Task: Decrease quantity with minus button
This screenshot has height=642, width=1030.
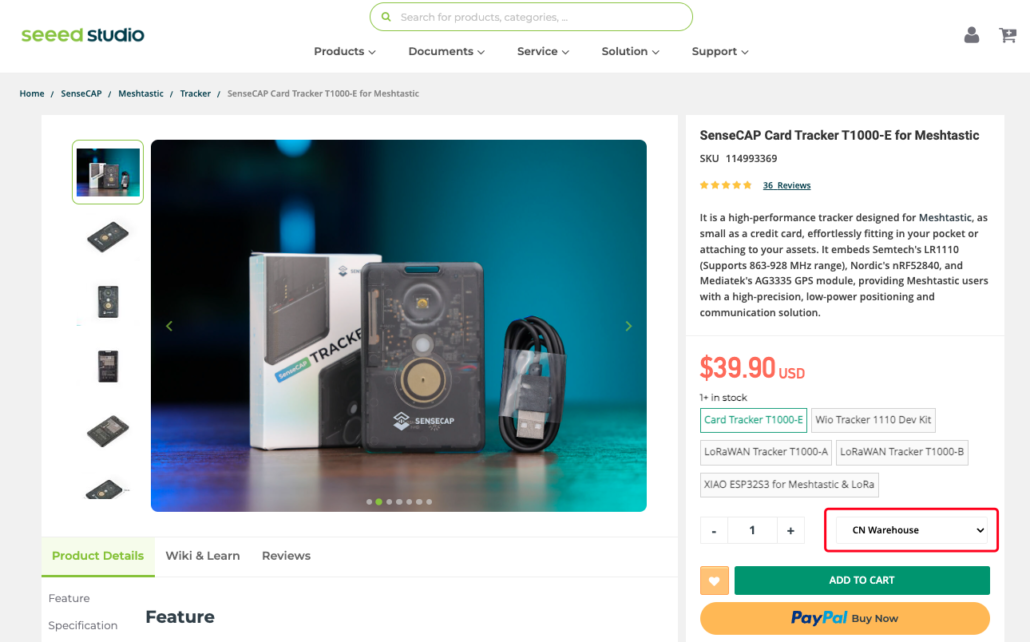Action: [714, 531]
